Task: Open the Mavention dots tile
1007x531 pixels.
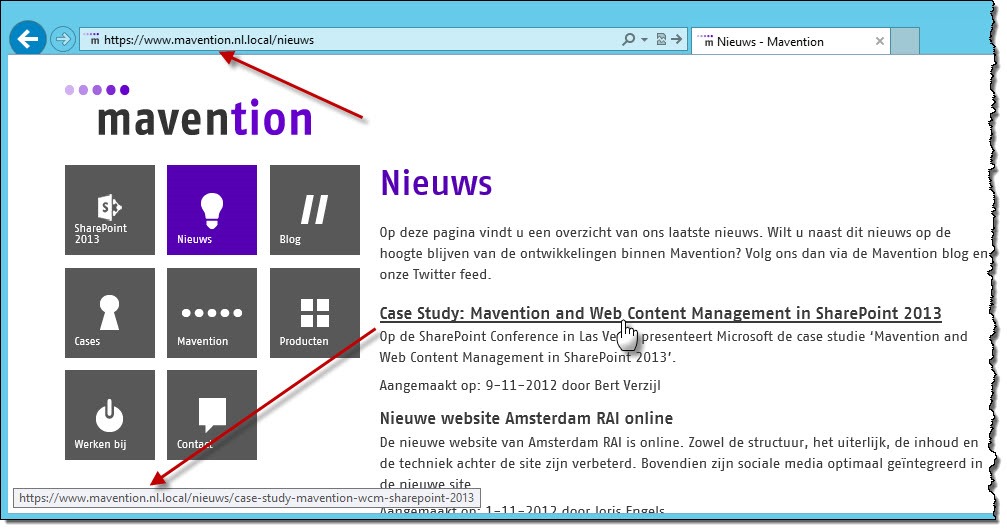Action: pos(212,313)
